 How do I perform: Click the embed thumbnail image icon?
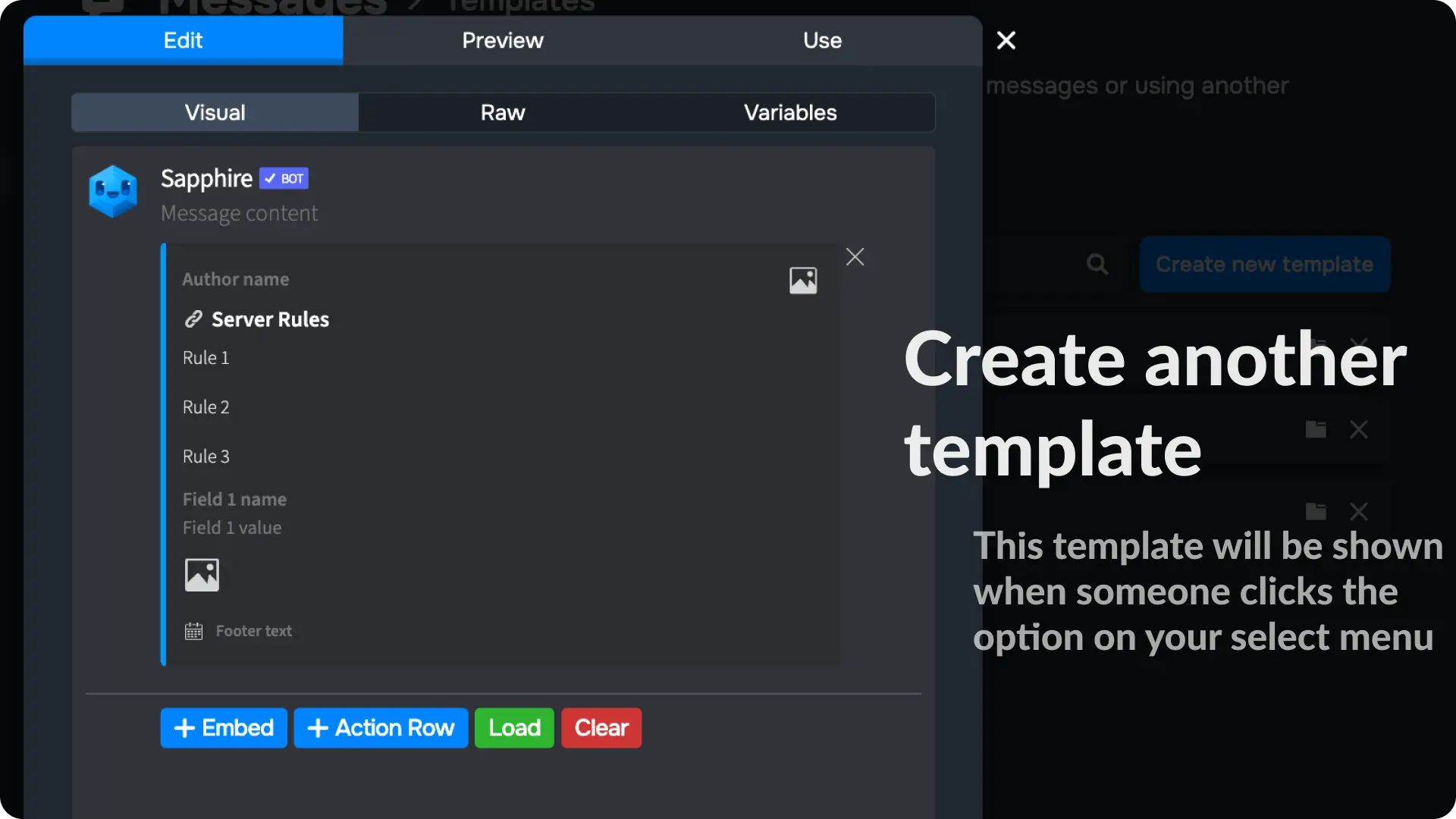pos(803,281)
